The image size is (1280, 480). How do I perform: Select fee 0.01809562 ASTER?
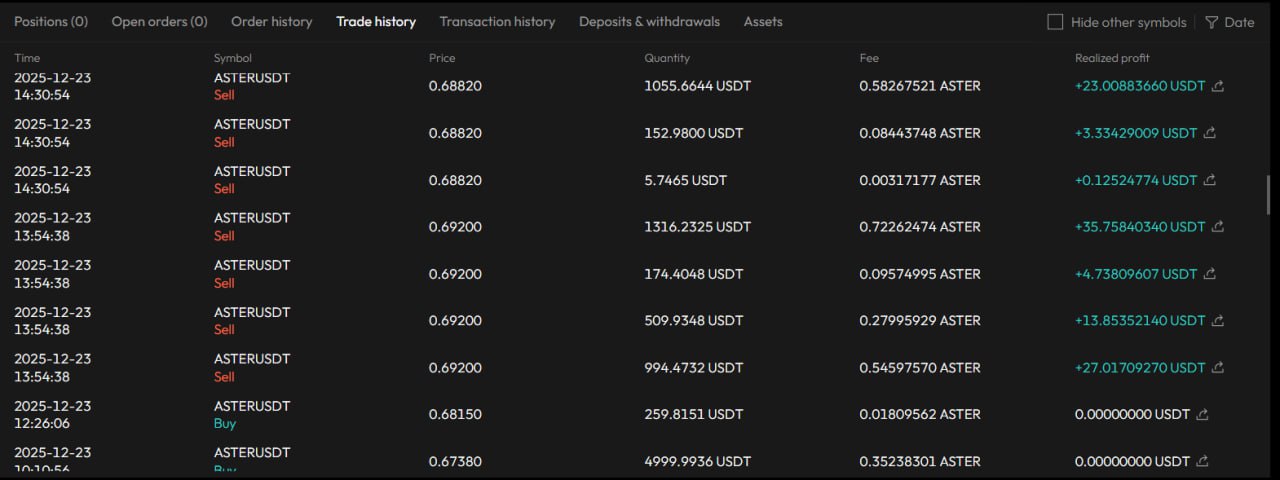pyautogui.click(x=920, y=414)
